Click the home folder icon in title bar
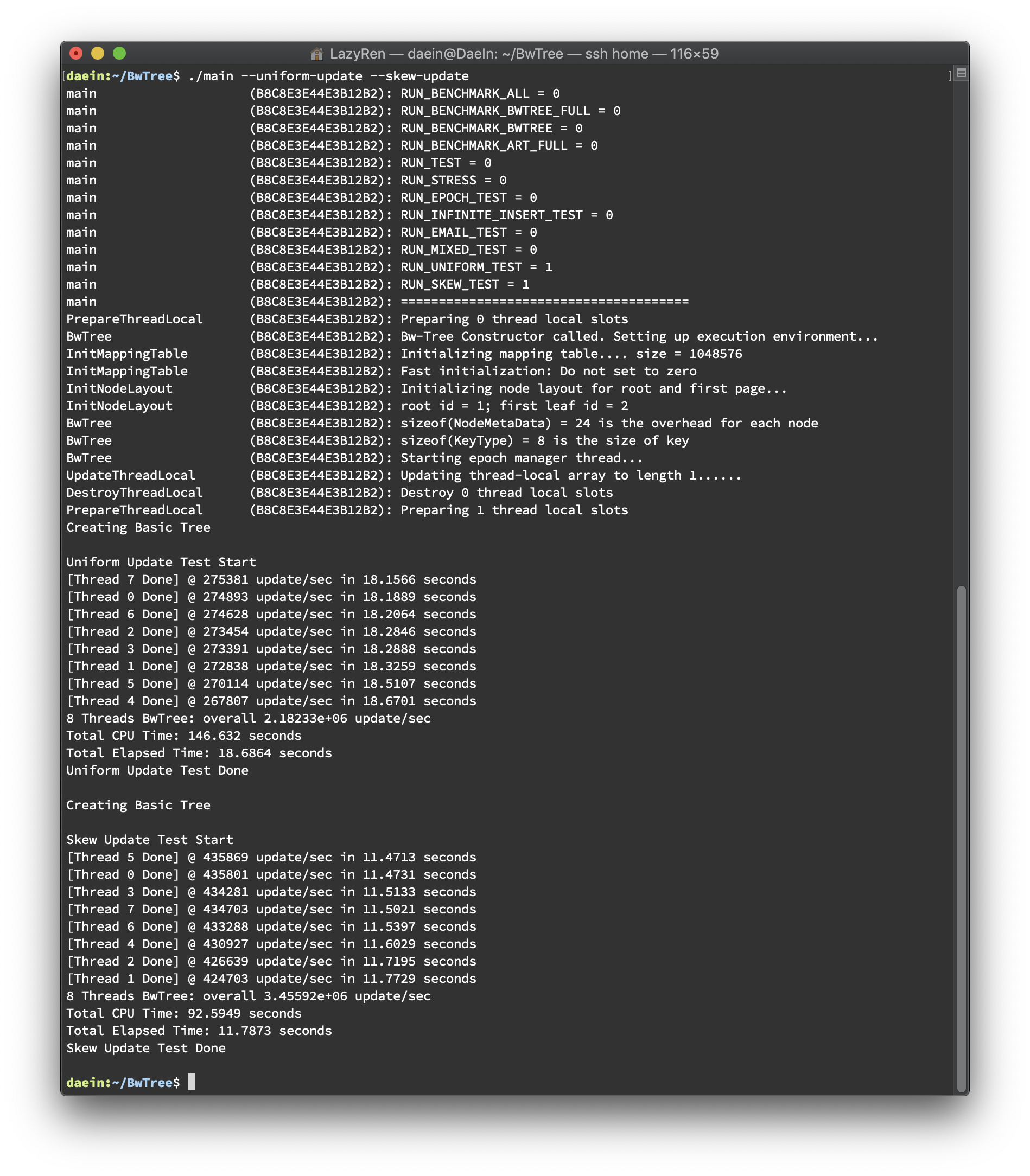 [317, 54]
